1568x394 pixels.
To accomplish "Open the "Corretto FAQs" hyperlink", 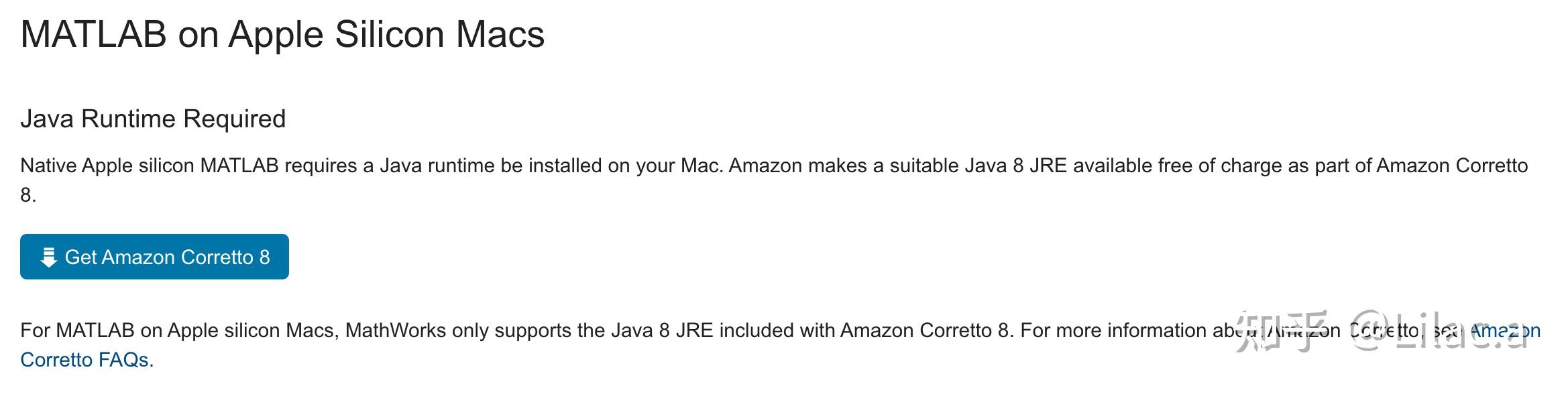I will coord(84,360).
